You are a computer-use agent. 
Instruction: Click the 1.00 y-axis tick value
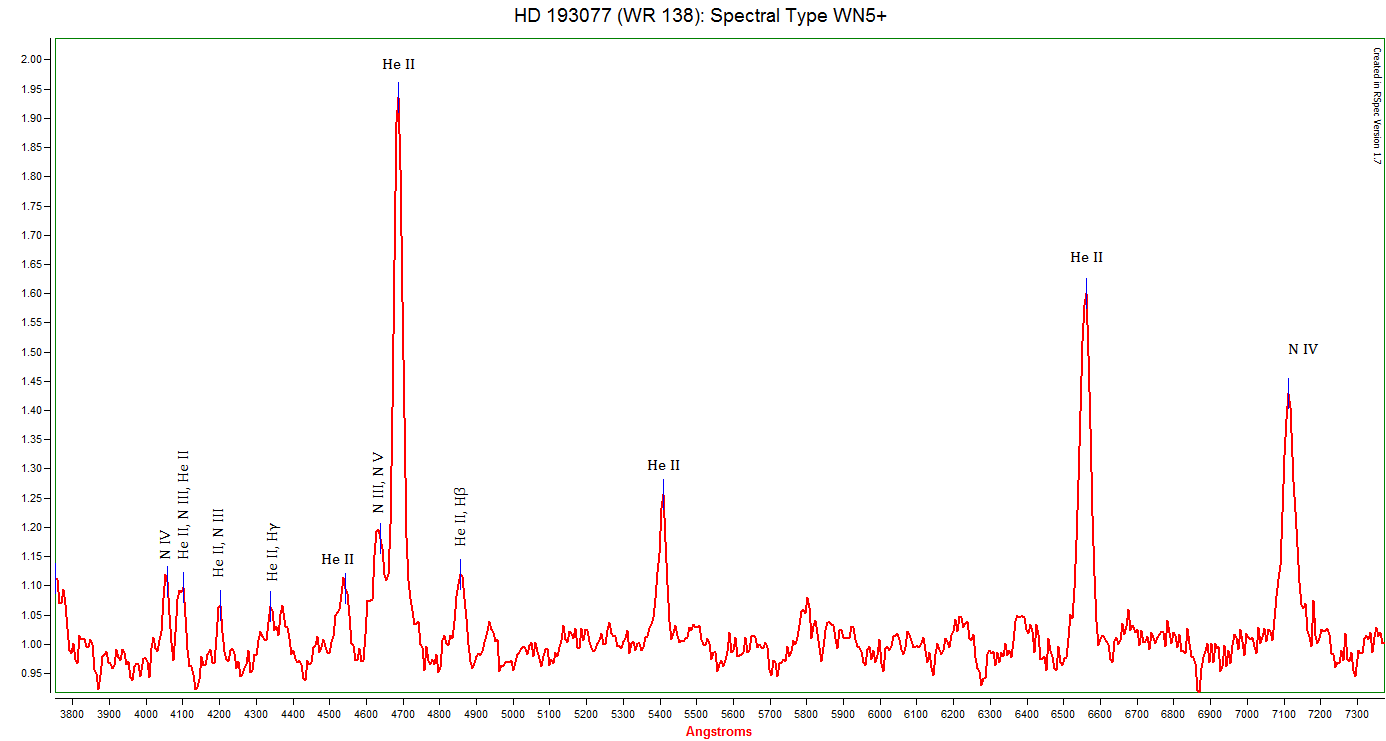point(32,644)
